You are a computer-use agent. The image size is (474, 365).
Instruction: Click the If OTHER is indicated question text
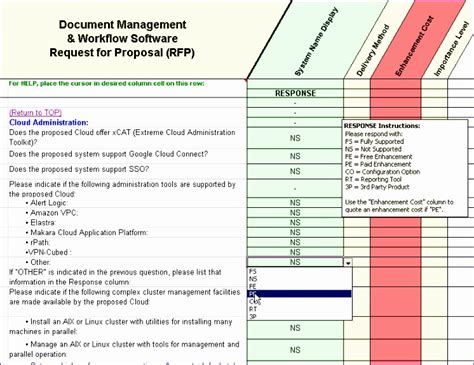115,277
